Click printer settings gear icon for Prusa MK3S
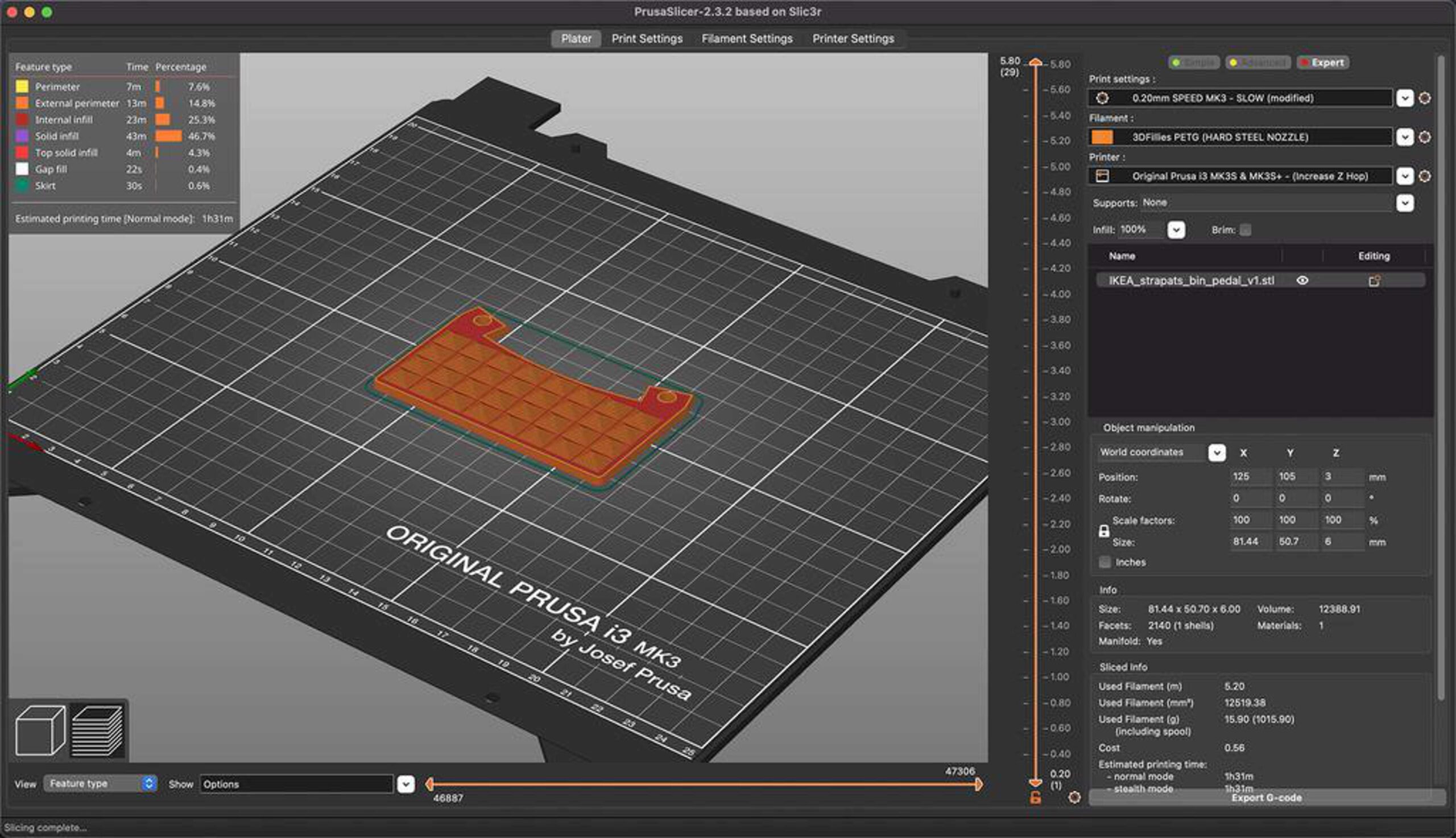 coord(1424,176)
